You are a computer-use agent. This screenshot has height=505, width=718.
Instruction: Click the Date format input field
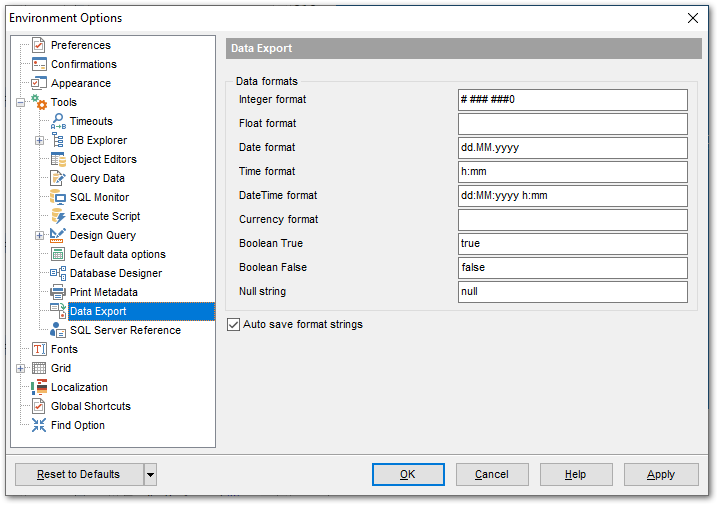(x=572, y=148)
